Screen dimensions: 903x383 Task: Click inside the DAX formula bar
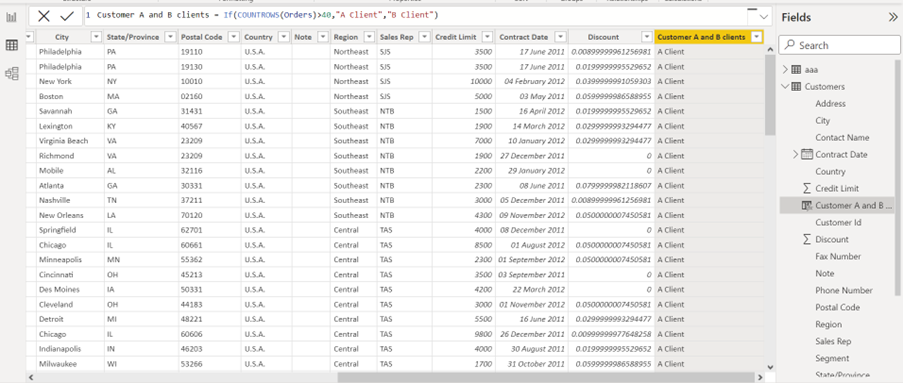(x=415, y=17)
